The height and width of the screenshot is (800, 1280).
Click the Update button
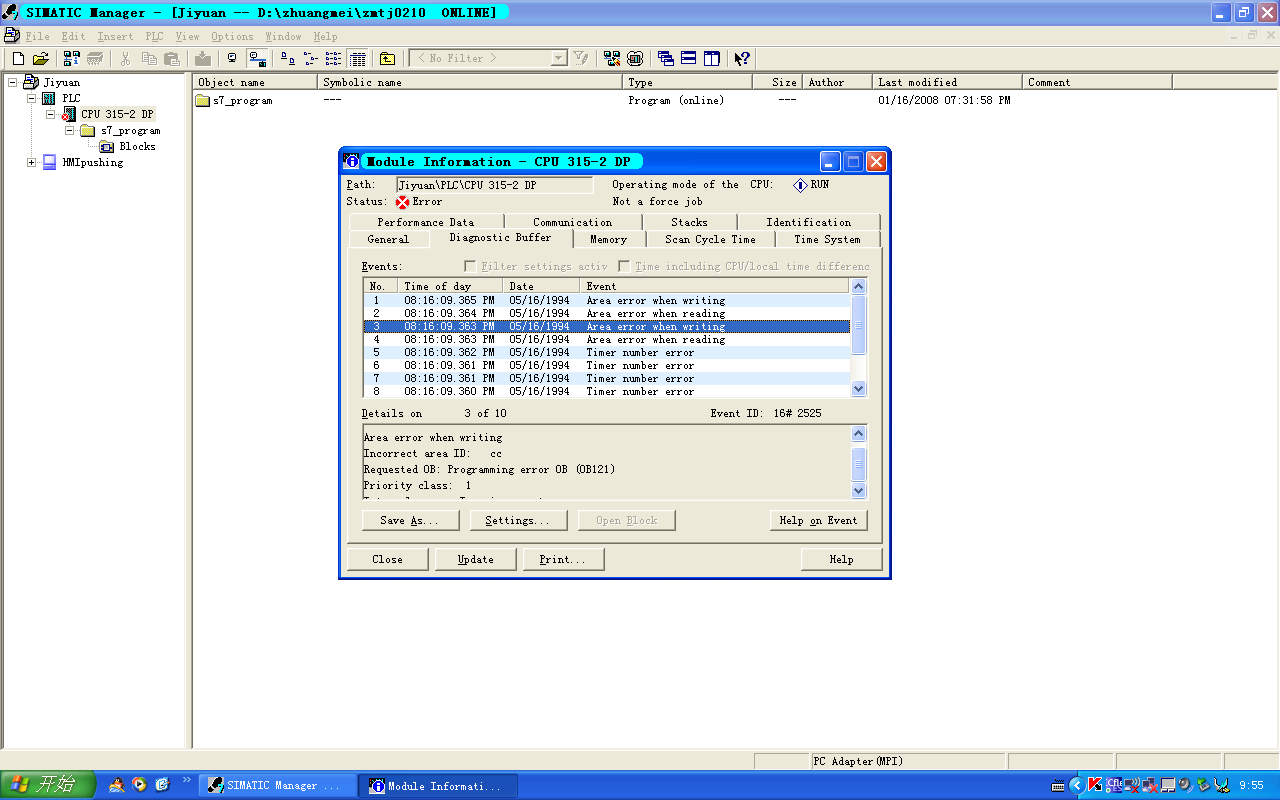point(476,559)
